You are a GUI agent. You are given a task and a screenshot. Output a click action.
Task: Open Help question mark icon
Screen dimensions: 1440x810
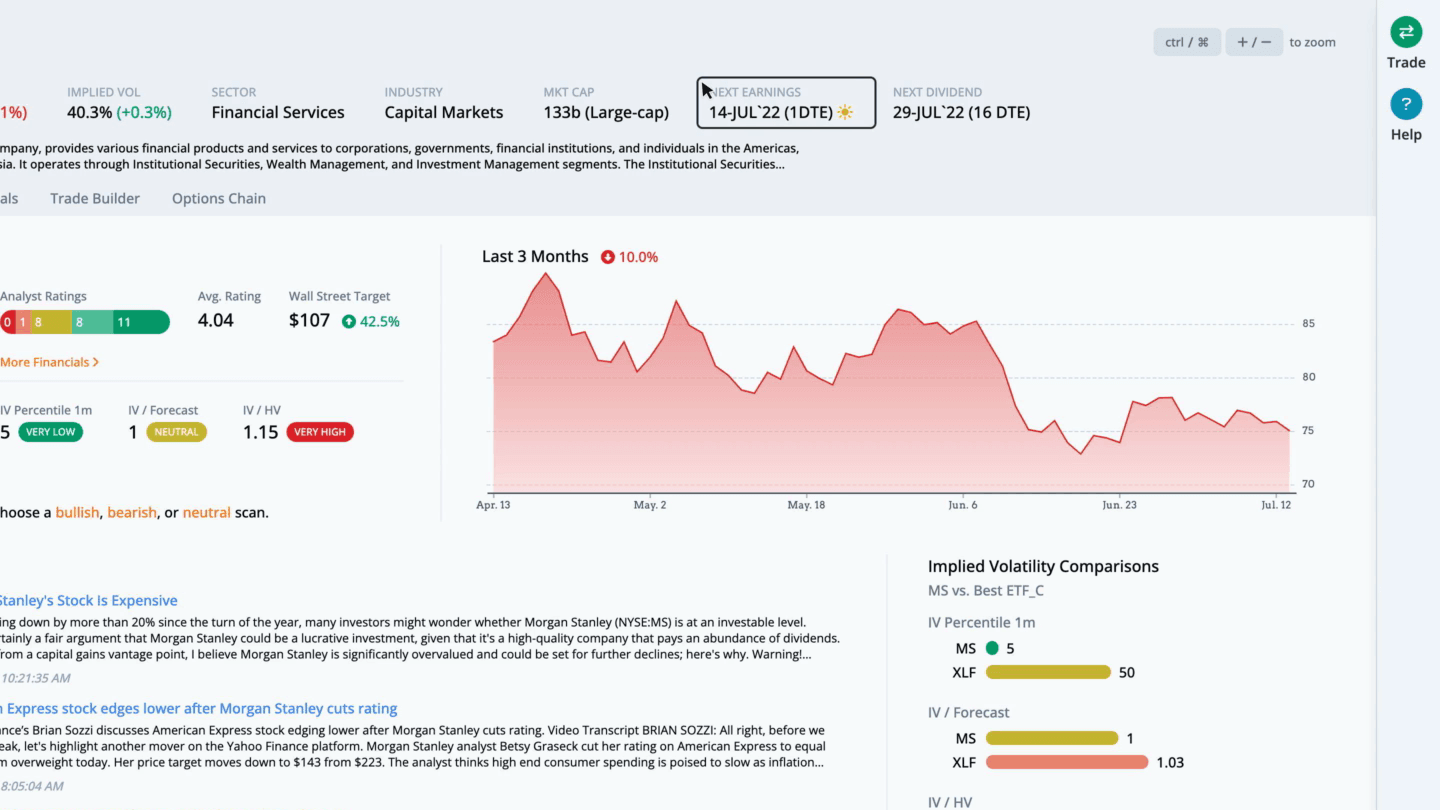(1406, 104)
